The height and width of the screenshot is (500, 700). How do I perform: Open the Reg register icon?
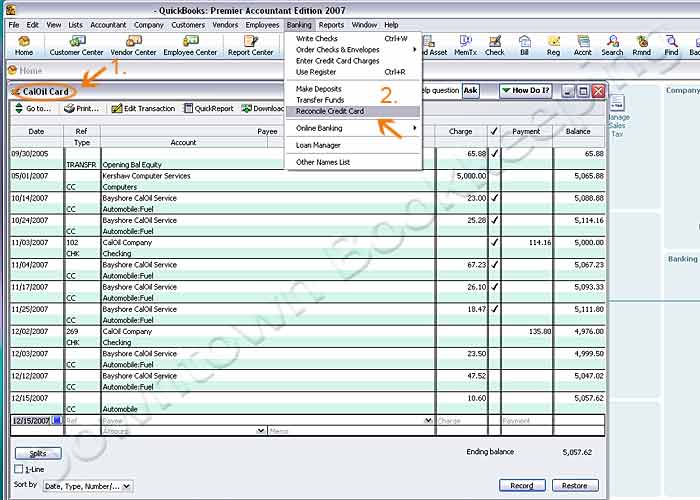[553, 46]
